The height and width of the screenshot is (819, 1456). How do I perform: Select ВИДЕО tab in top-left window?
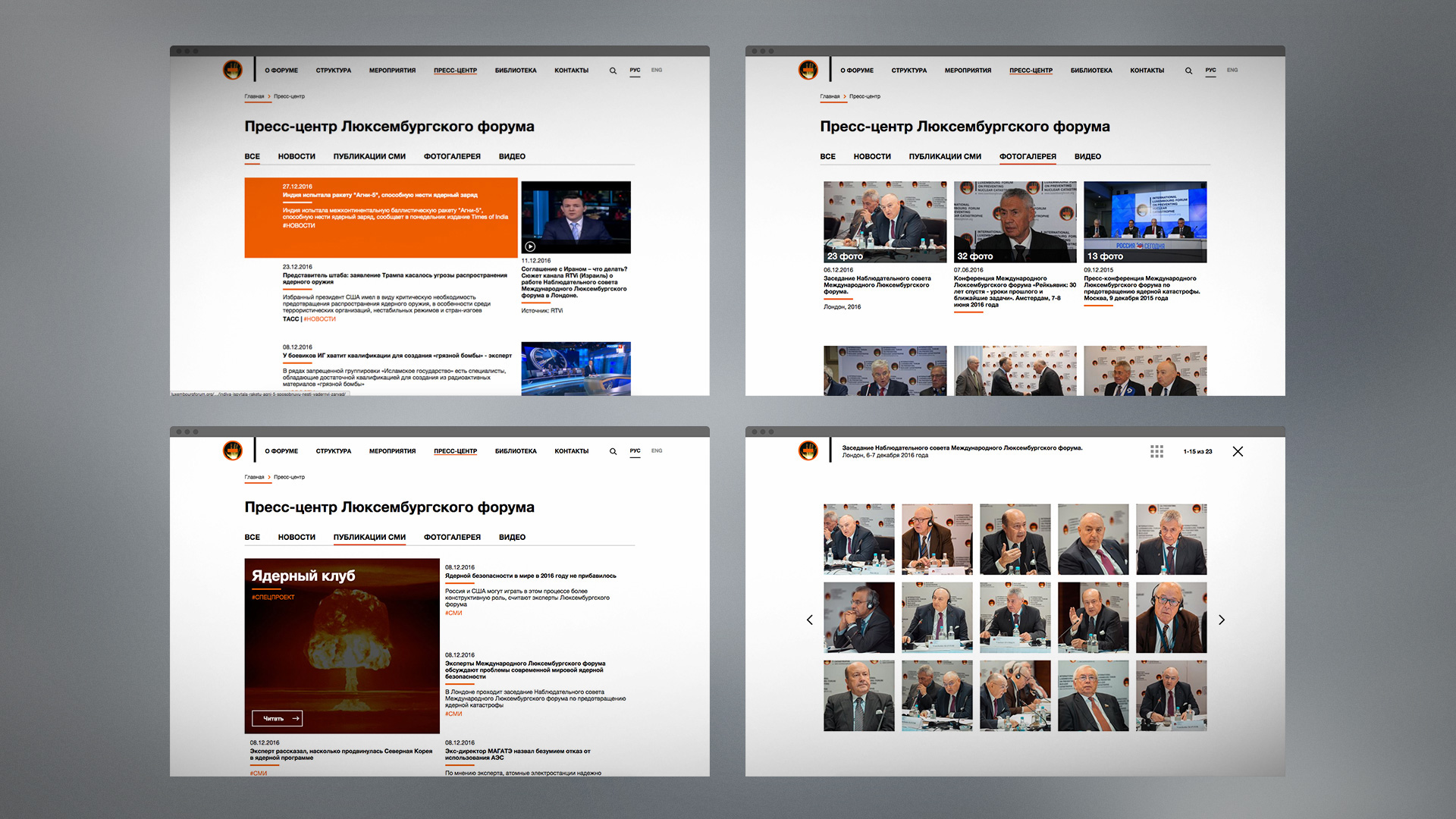[x=512, y=156]
